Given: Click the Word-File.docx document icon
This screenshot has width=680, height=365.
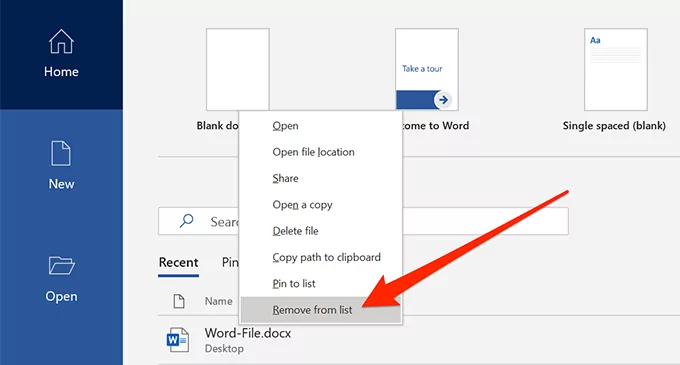Looking at the screenshot, I should point(178,340).
